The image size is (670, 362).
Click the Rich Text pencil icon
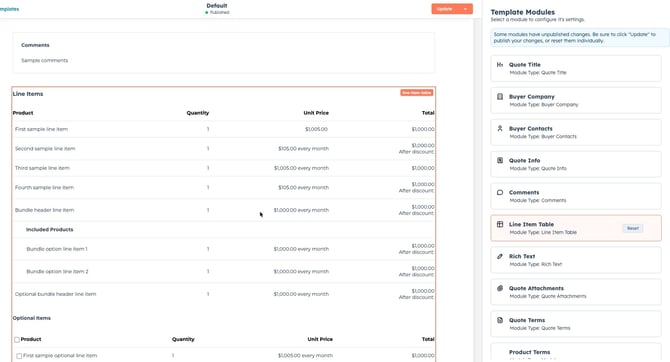[500, 256]
